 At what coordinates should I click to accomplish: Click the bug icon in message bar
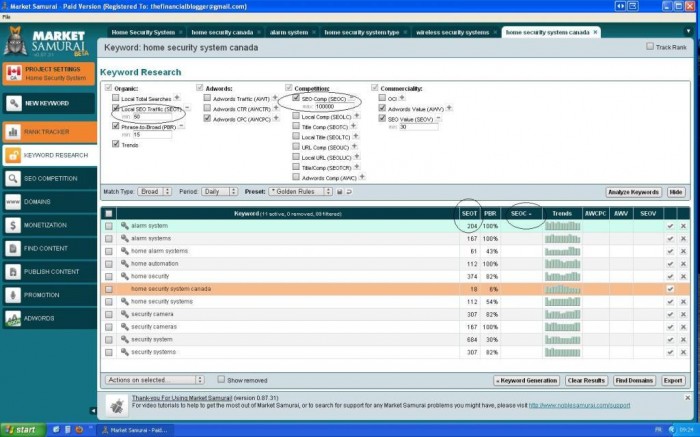[x=117, y=405]
